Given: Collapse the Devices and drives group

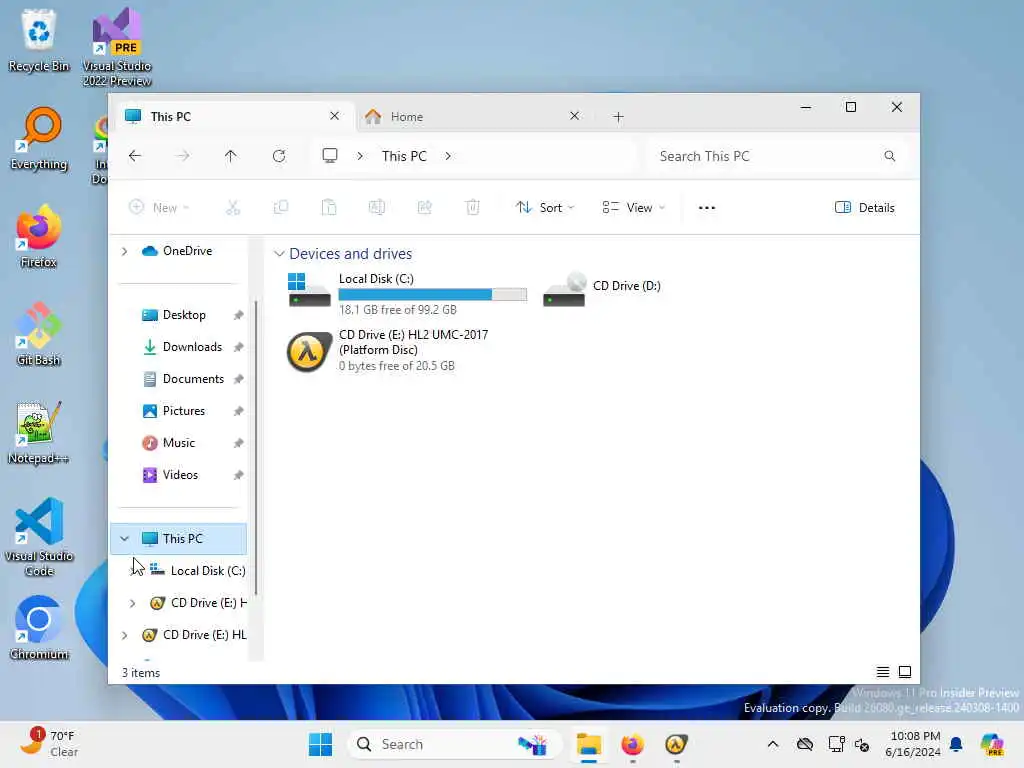Looking at the screenshot, I should pyautogui.click(x=279, y=253).
